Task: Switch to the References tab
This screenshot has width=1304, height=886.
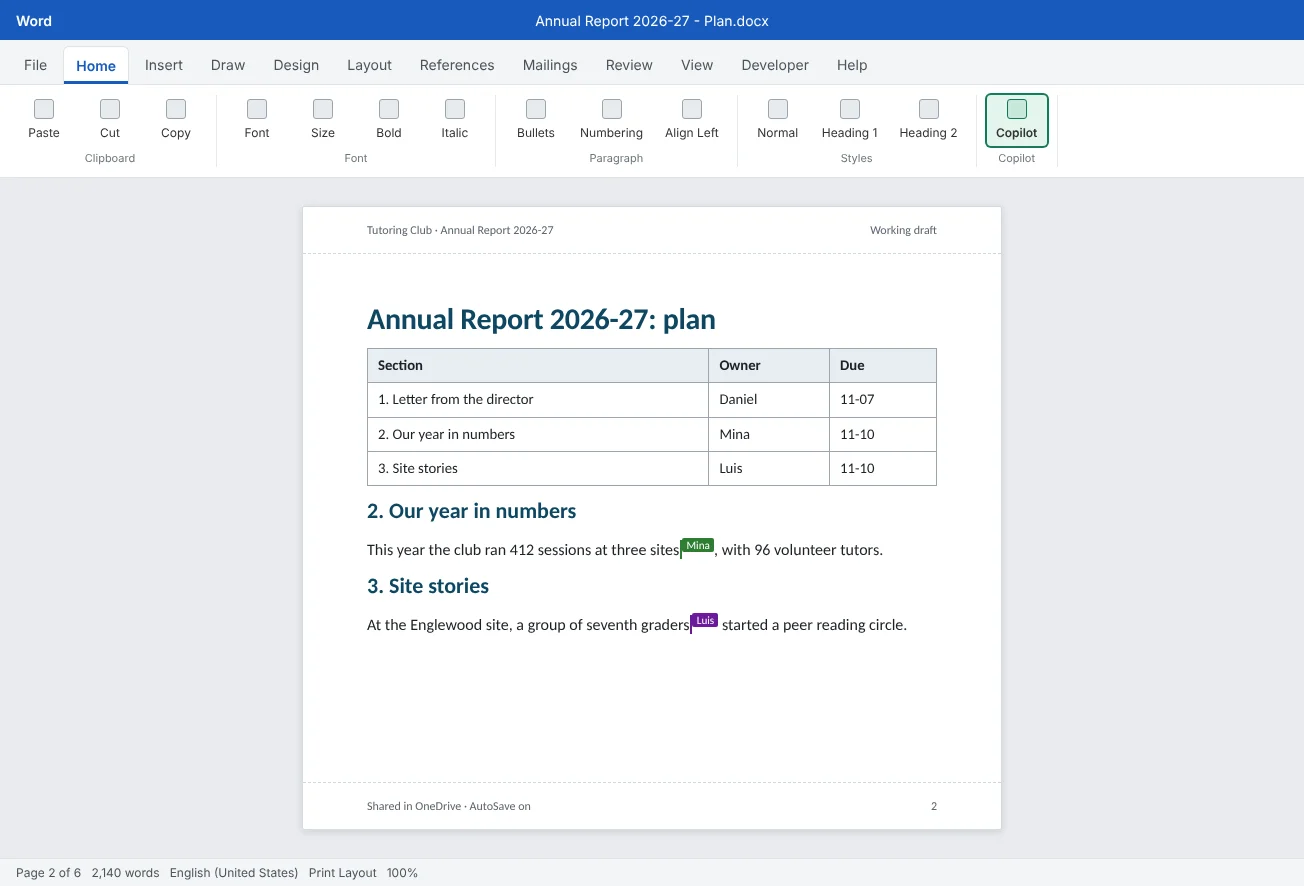Action: [x=457, y=65]
